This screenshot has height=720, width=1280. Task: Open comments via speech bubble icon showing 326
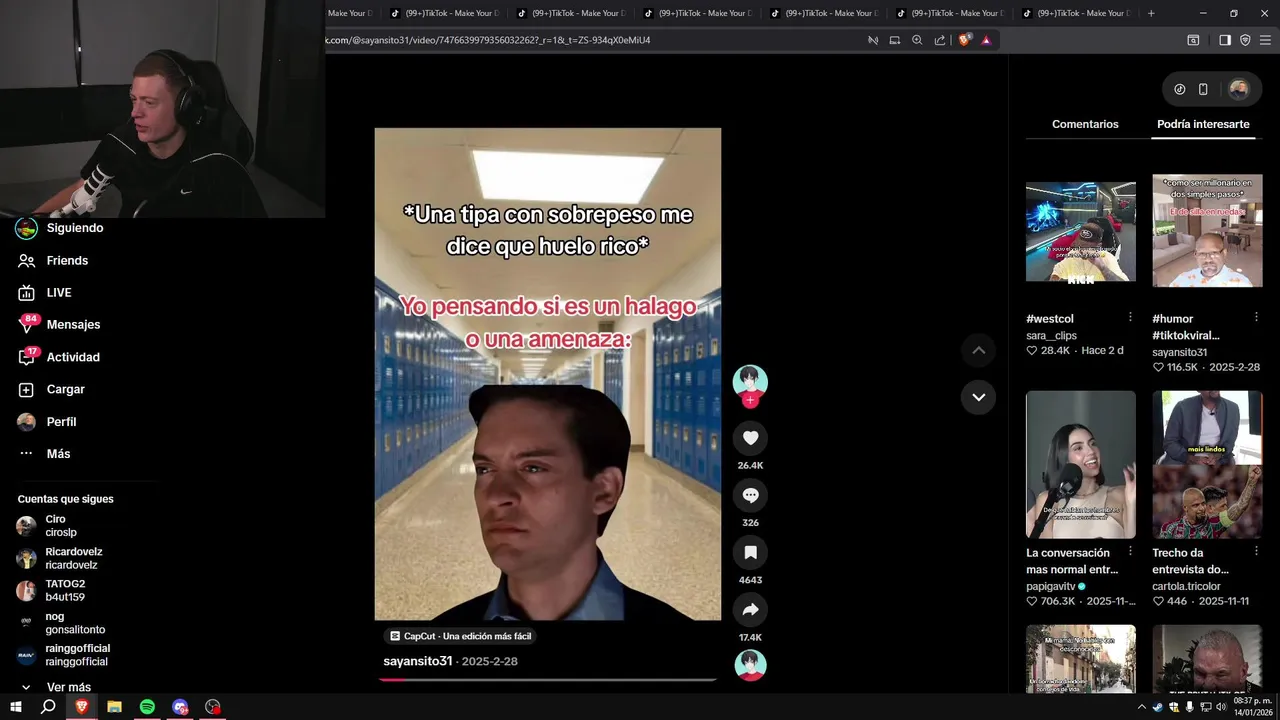pos(750,495)
